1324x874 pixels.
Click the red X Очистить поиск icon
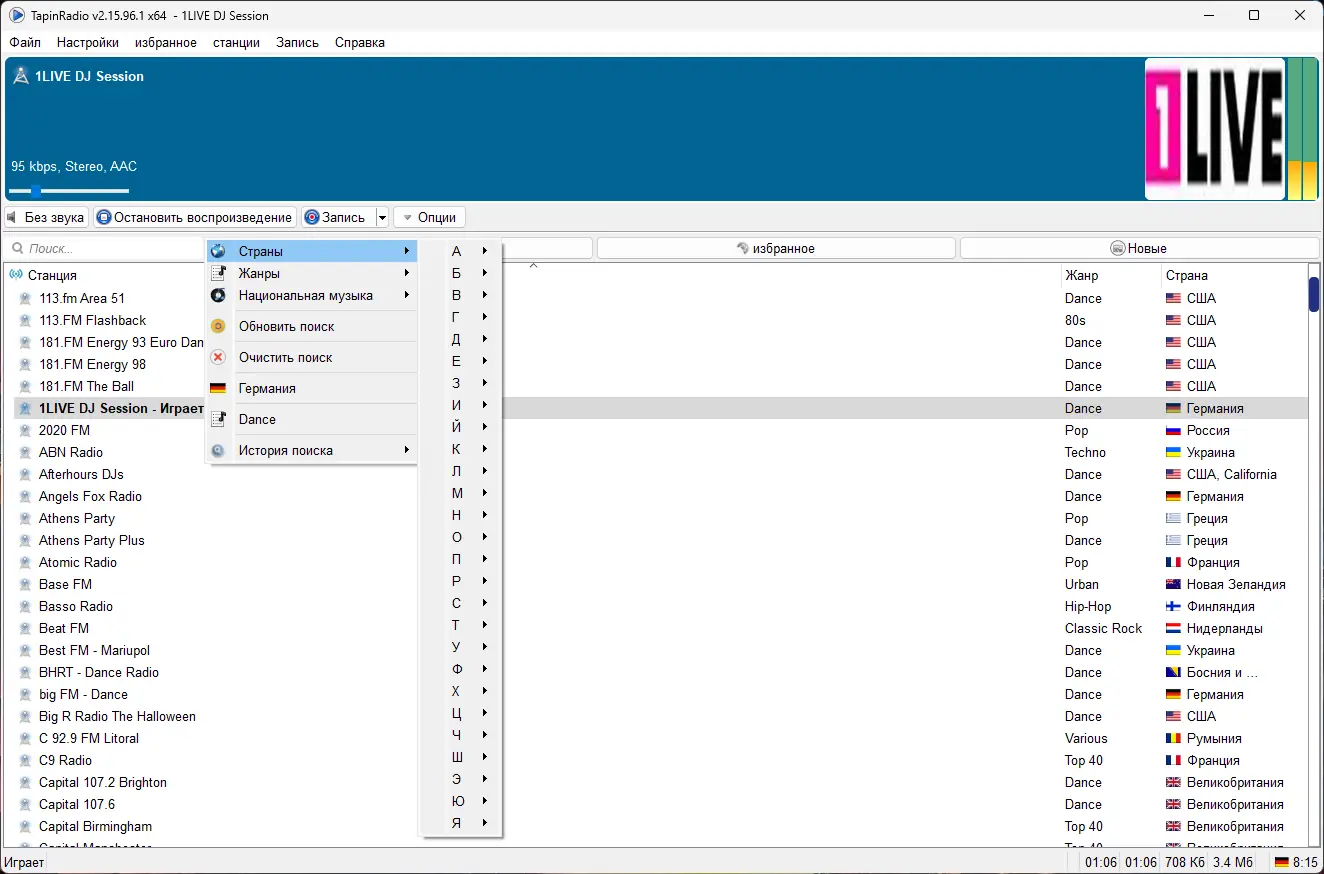click(x=218, y=357)
